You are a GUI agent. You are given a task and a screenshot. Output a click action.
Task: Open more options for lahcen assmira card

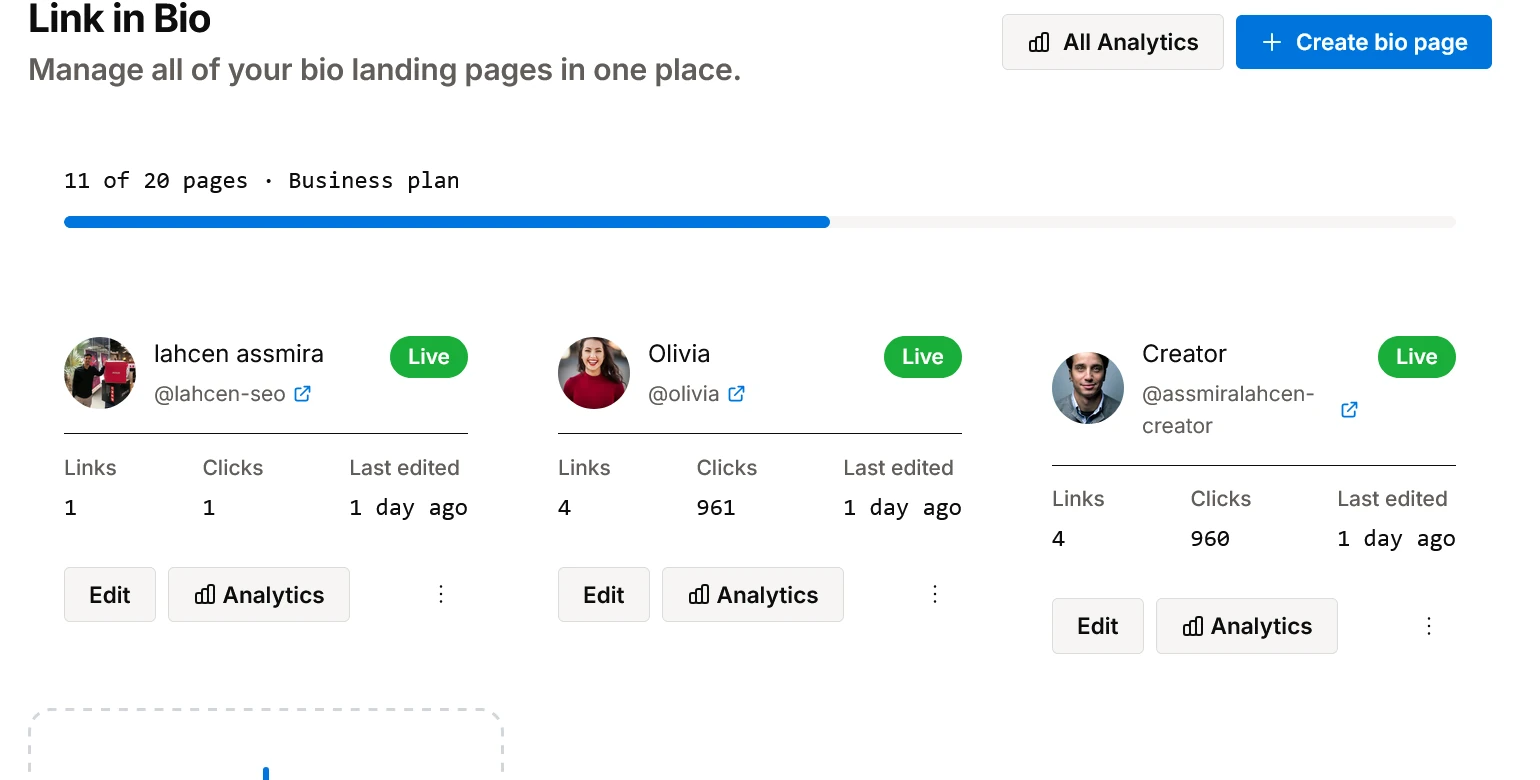click(x=441, y=595)
